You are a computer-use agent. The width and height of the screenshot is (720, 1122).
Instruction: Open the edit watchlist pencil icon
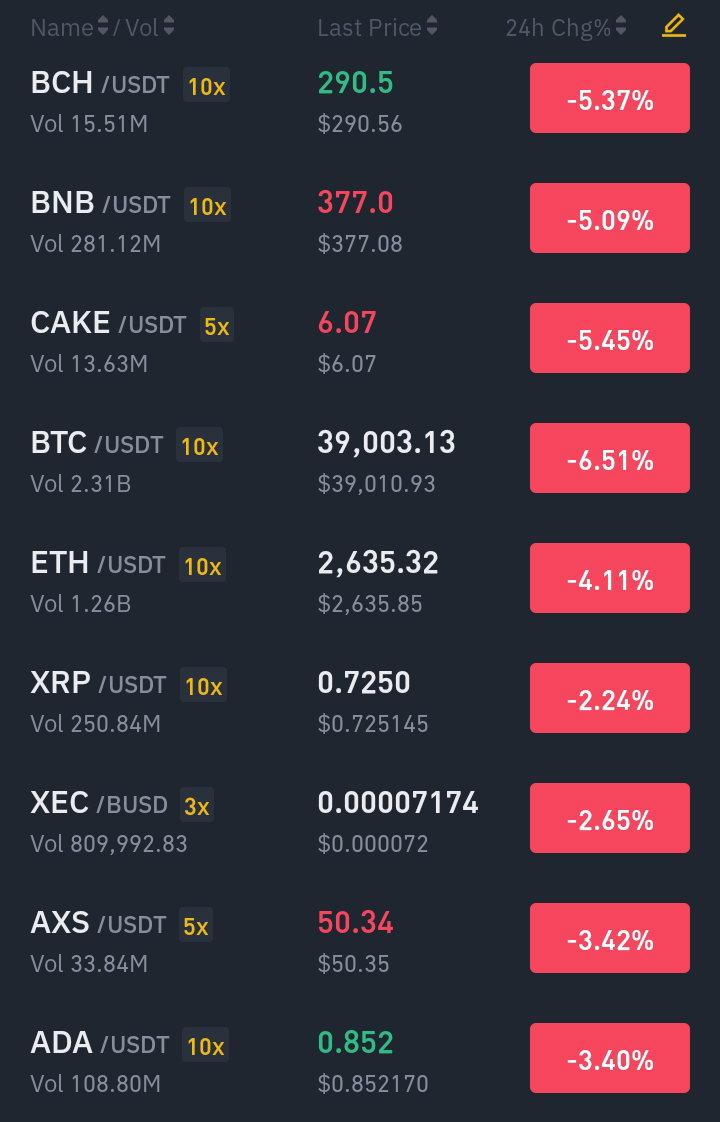coord(673,26)
